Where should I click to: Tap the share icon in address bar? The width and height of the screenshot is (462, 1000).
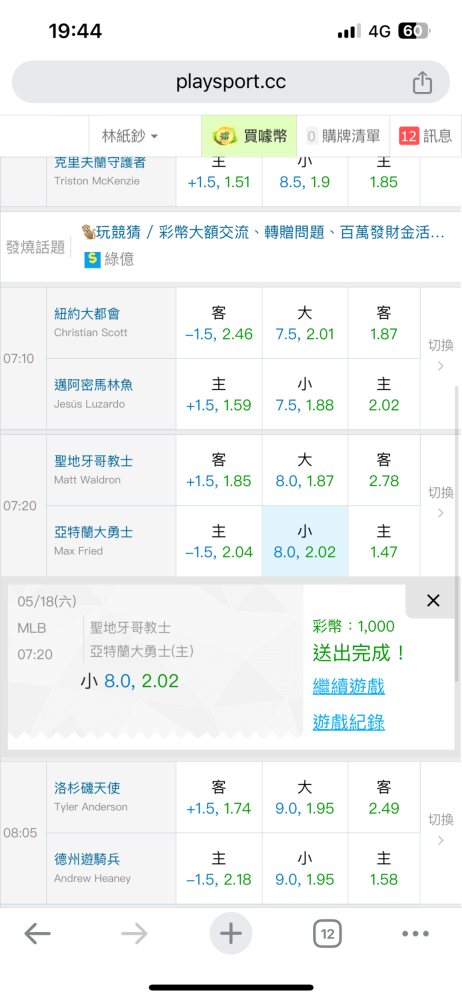coord(422,82)
